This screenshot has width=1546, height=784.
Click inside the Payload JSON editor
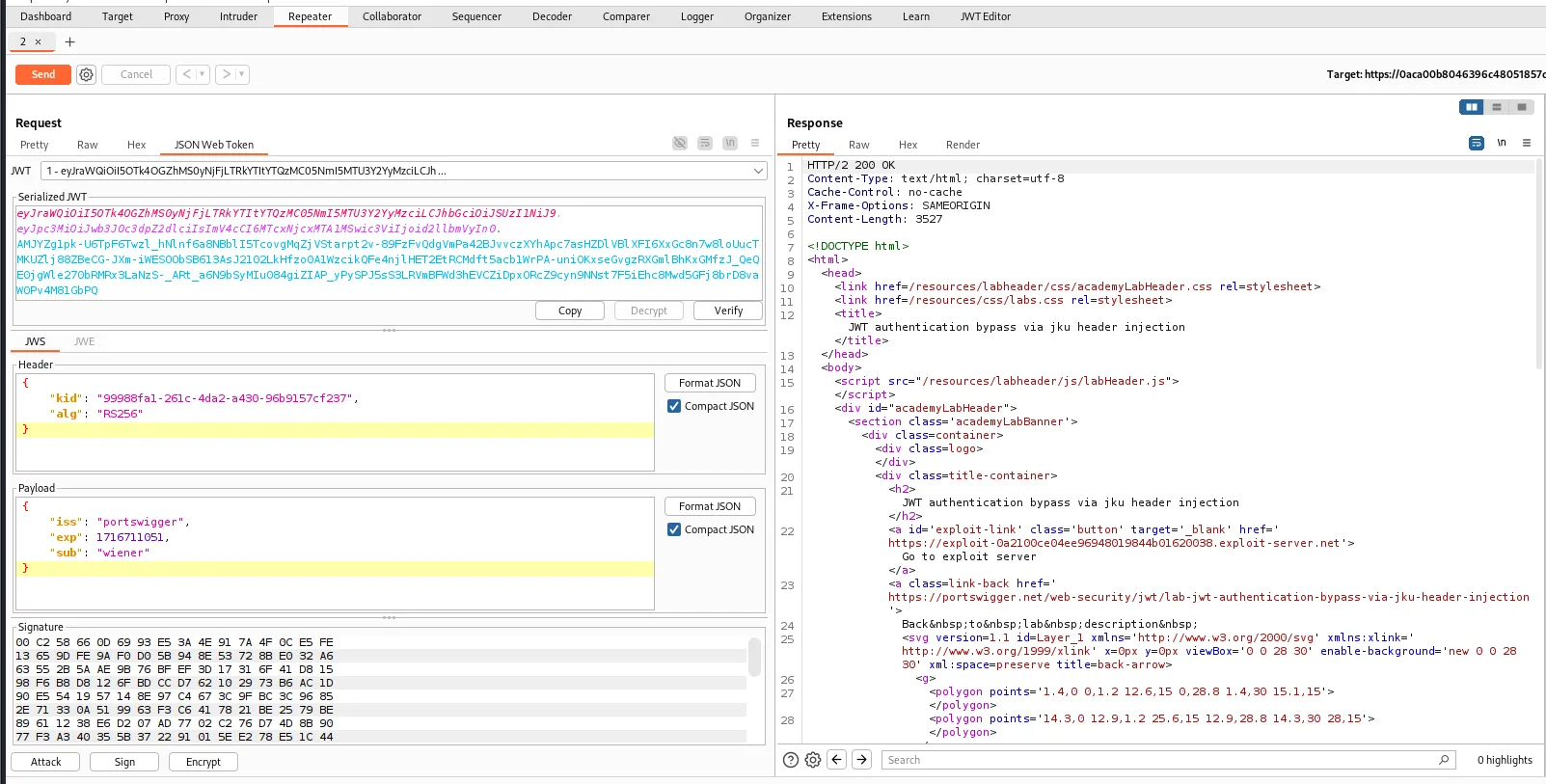click(x=336, y=553)
